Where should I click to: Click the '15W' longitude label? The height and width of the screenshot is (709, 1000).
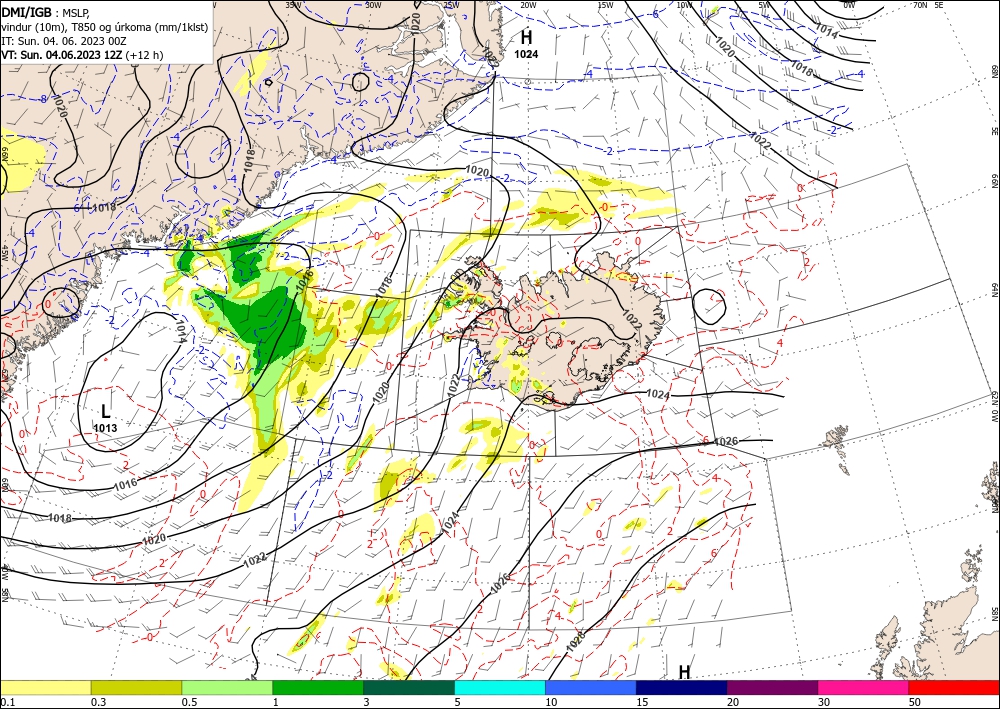click(x=606, y=5)
